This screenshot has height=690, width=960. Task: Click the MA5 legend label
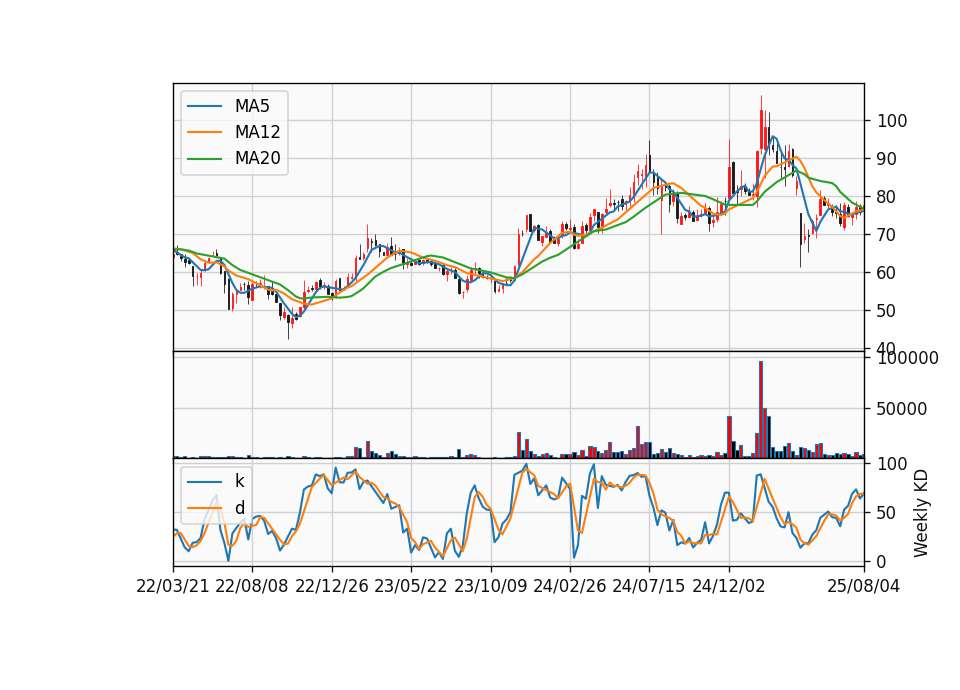252,106
